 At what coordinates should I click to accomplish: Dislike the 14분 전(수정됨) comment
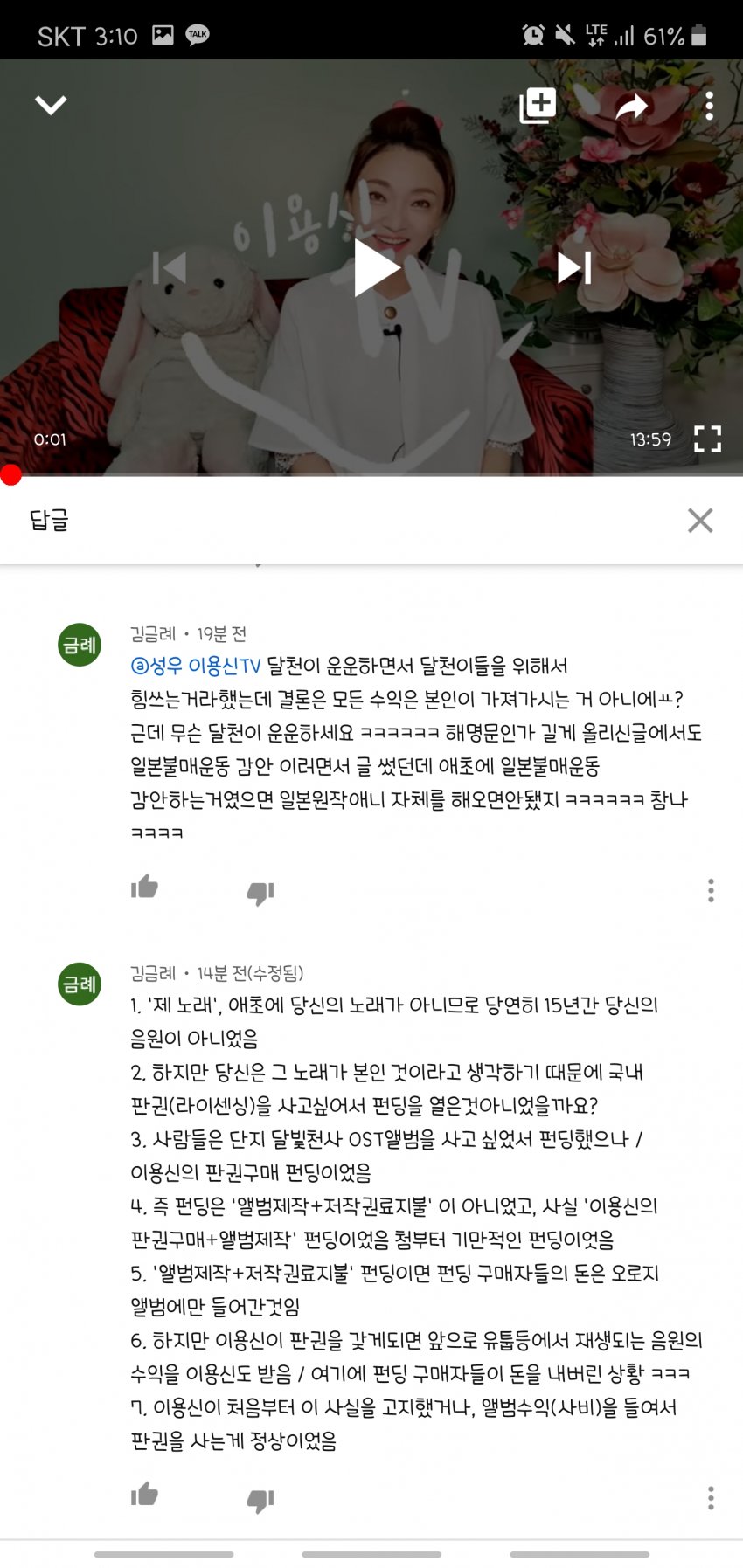coord(260,1501)
